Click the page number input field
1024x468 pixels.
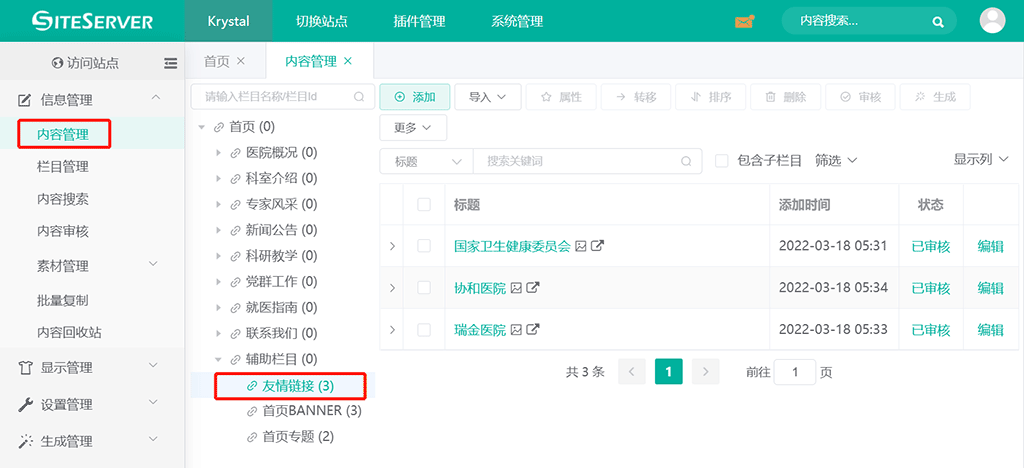pos(795,372)
